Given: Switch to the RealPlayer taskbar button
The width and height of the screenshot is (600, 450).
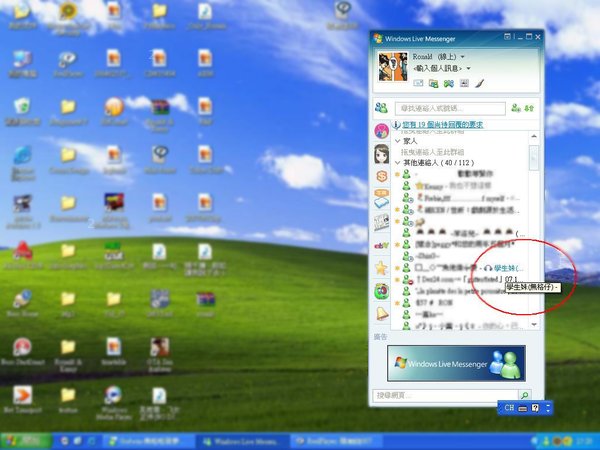Looking at the screenshot, I should pos(334,442).
